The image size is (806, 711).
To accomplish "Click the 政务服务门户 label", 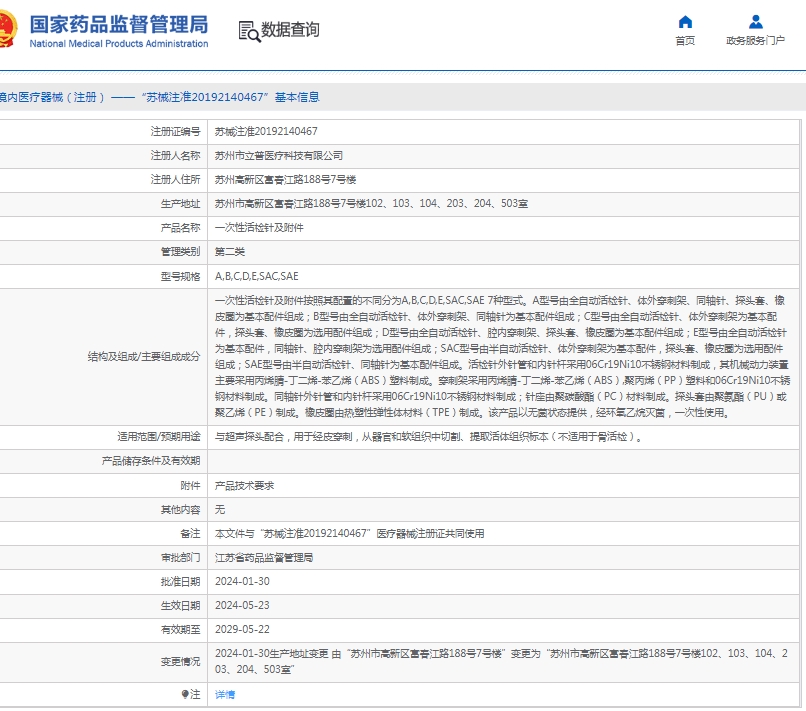I will click(x=756, y=41).
